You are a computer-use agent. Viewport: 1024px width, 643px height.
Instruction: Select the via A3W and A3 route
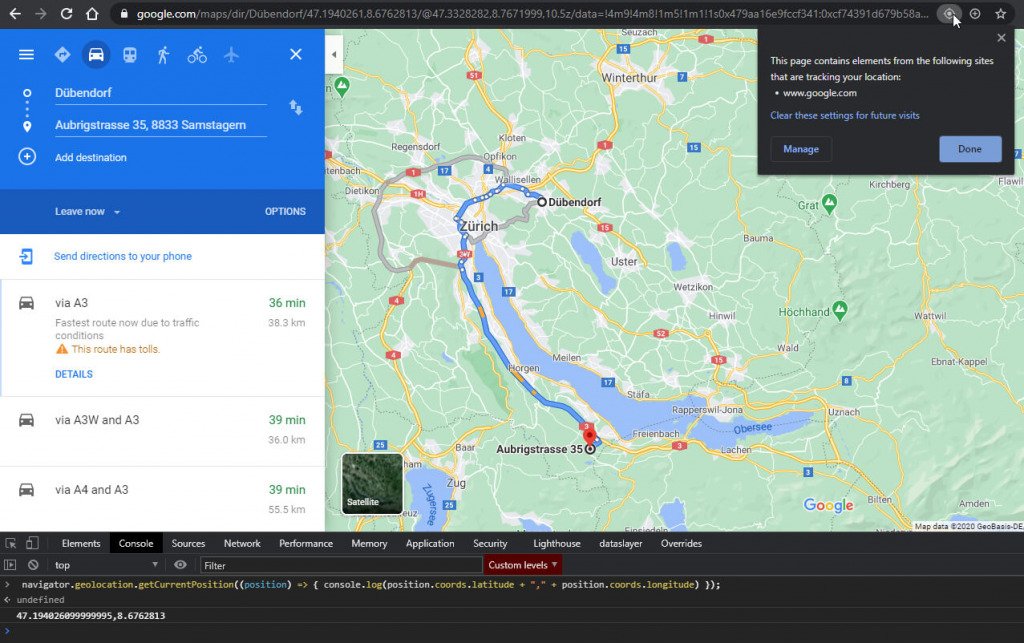(x=162, y=431)
